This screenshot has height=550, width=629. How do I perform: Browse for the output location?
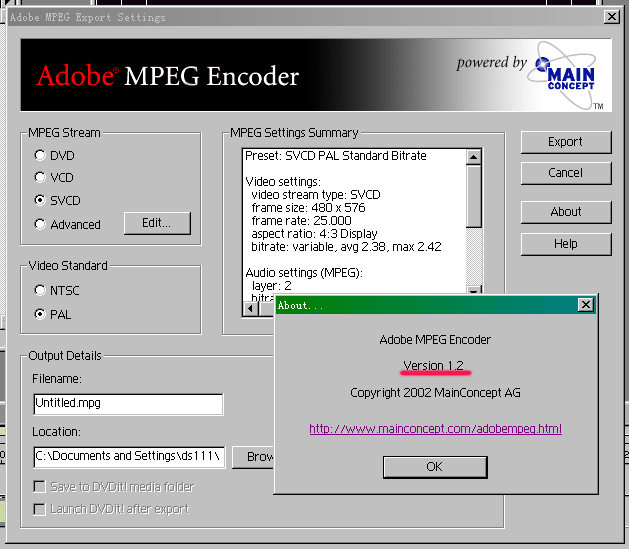pos(254,457)
